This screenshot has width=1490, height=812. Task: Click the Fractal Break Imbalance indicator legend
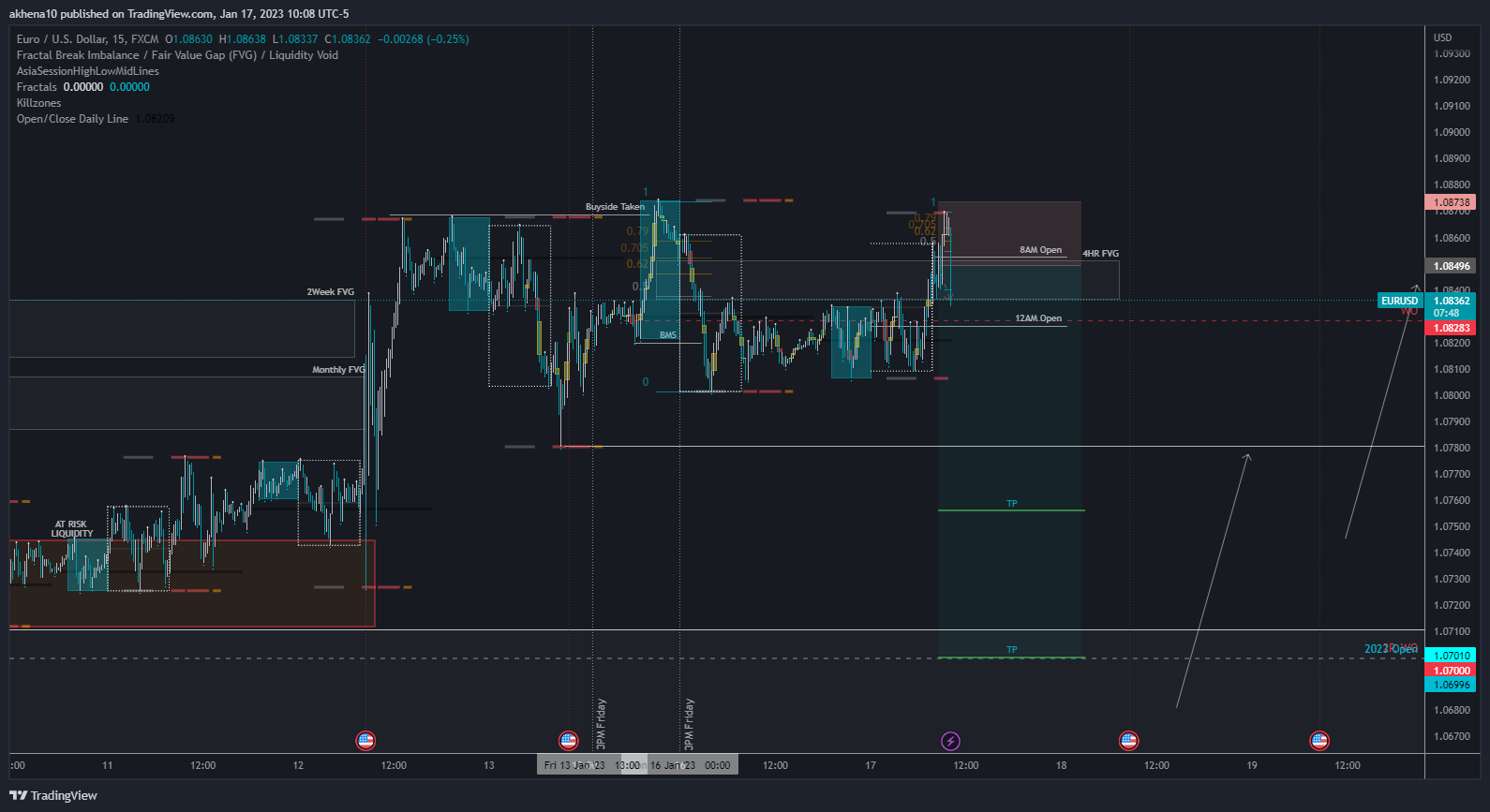[x=177, y=55]
